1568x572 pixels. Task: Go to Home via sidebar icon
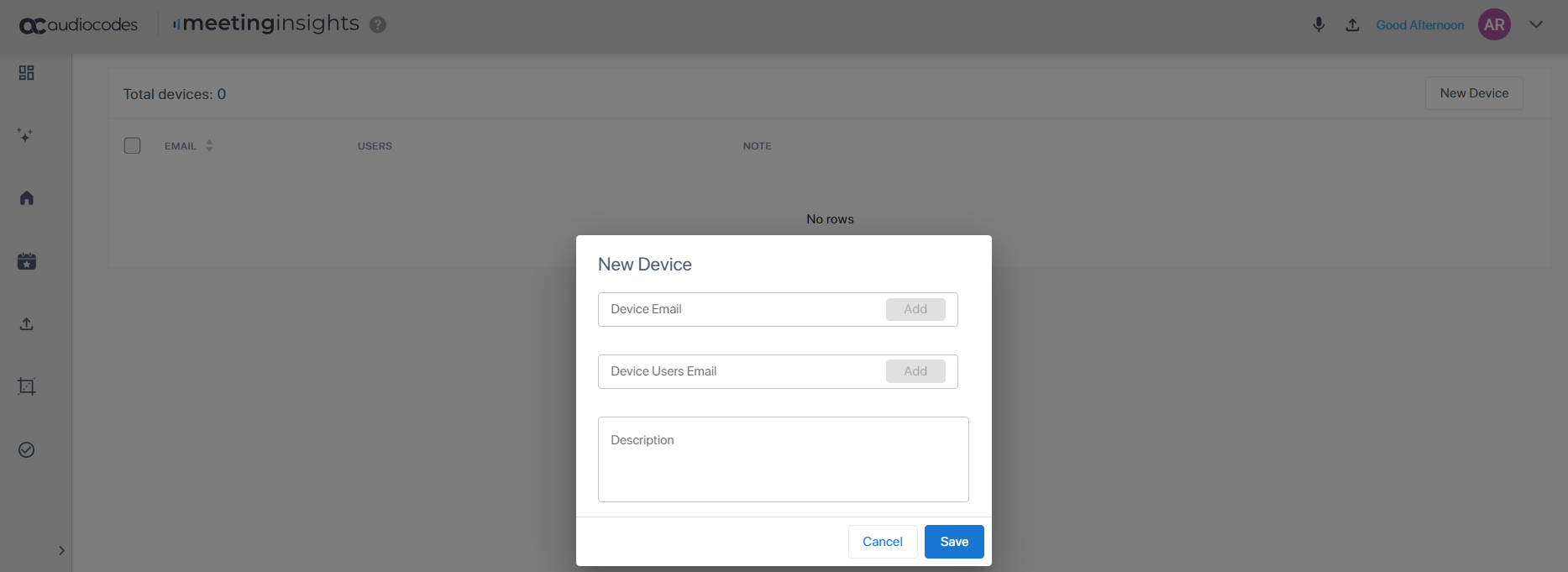[x=27, y=198]
